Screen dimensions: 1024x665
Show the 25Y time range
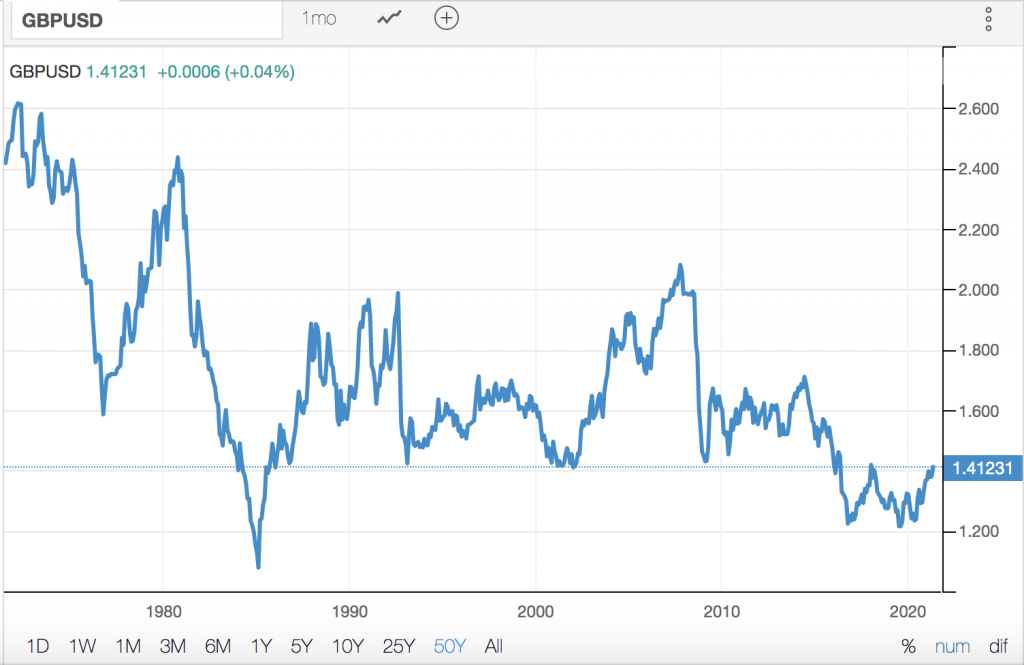(x=398, y=646)
